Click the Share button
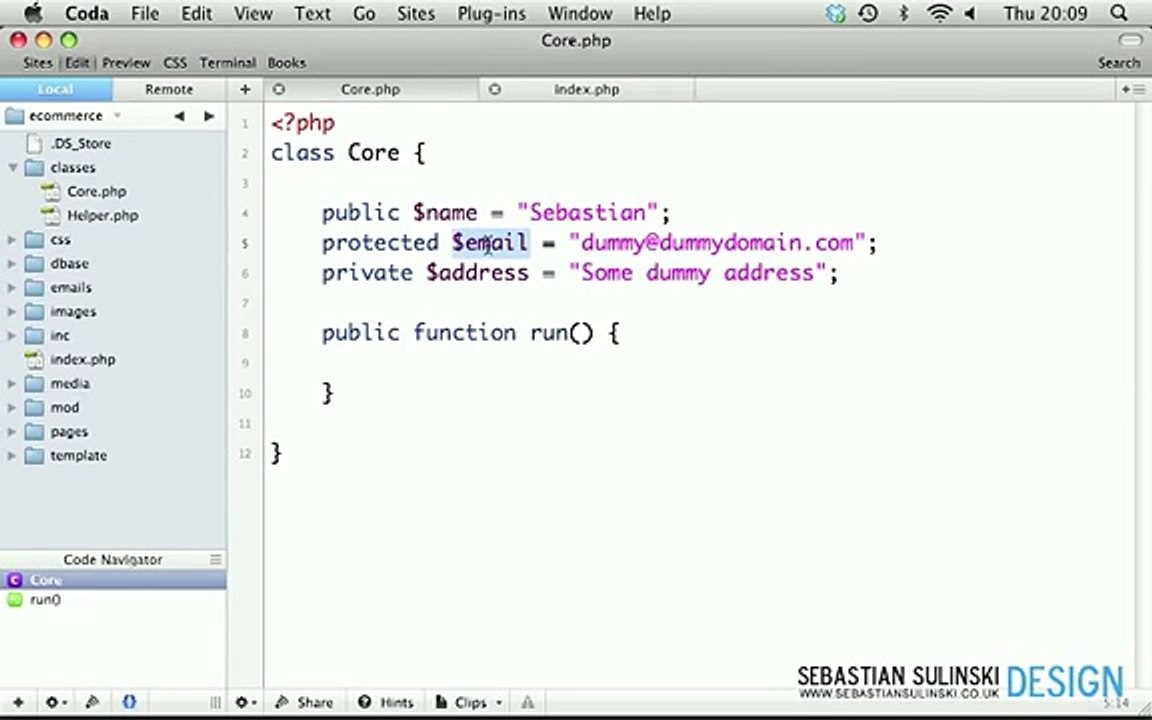Screen dimensions: 1152x720 pos(304,702)
